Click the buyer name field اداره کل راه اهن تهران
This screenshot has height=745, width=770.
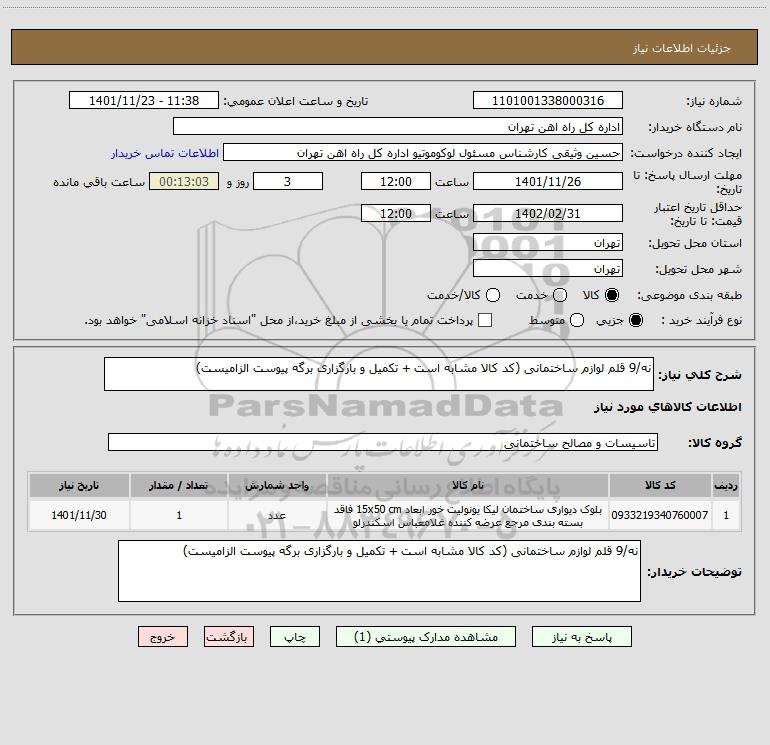coord(398,127)
